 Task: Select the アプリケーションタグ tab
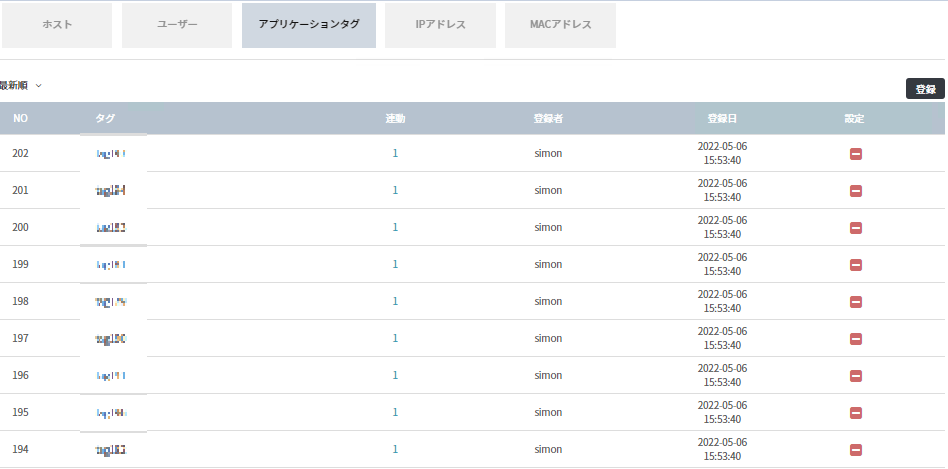309,25
